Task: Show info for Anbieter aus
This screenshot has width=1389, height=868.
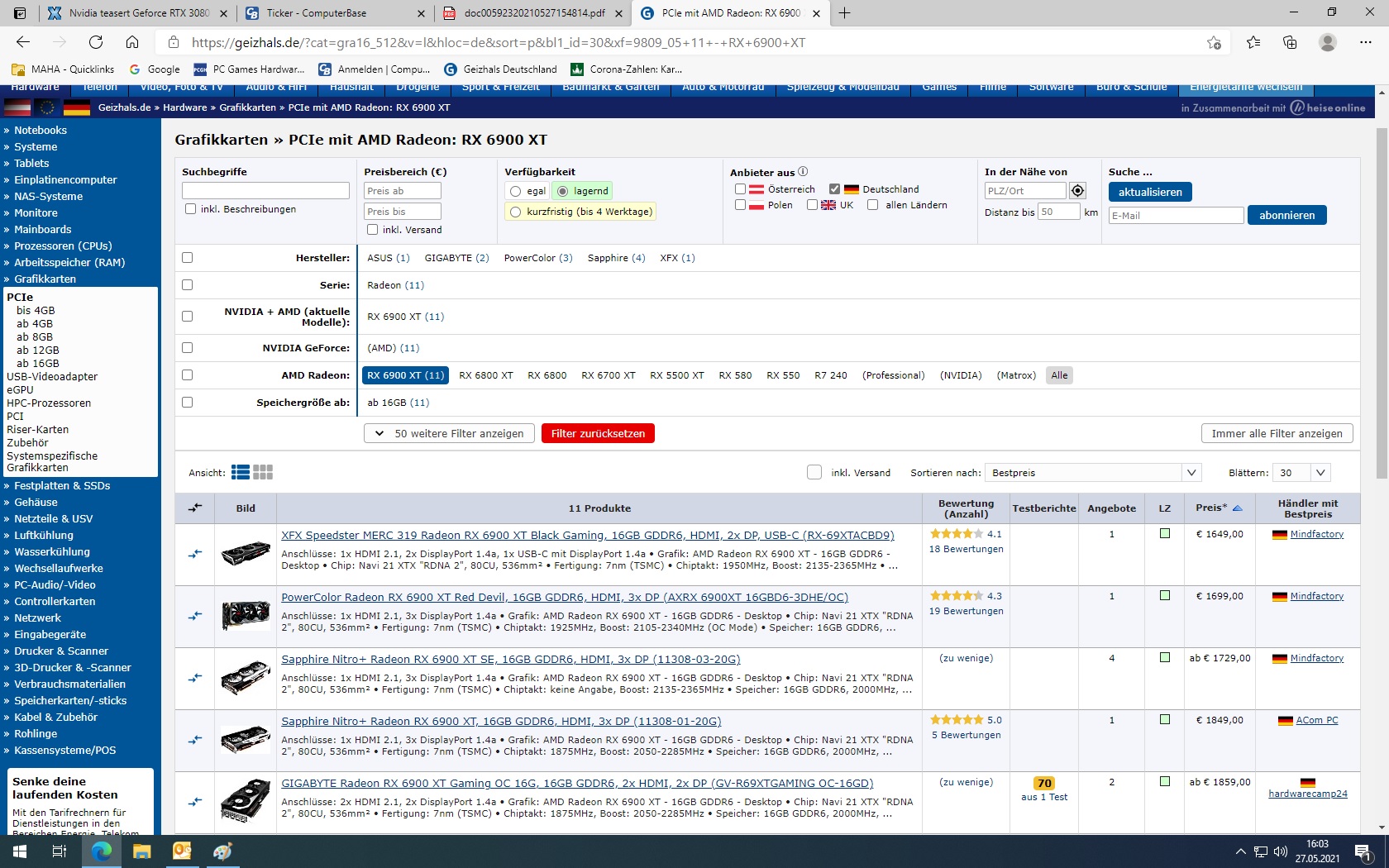Action: tap(803, 172)
